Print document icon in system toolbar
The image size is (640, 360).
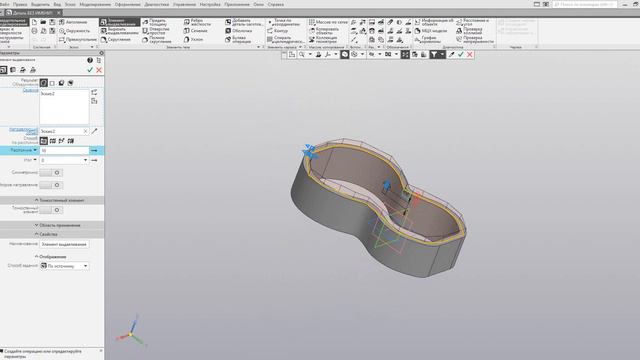click(x=34, y=31)
